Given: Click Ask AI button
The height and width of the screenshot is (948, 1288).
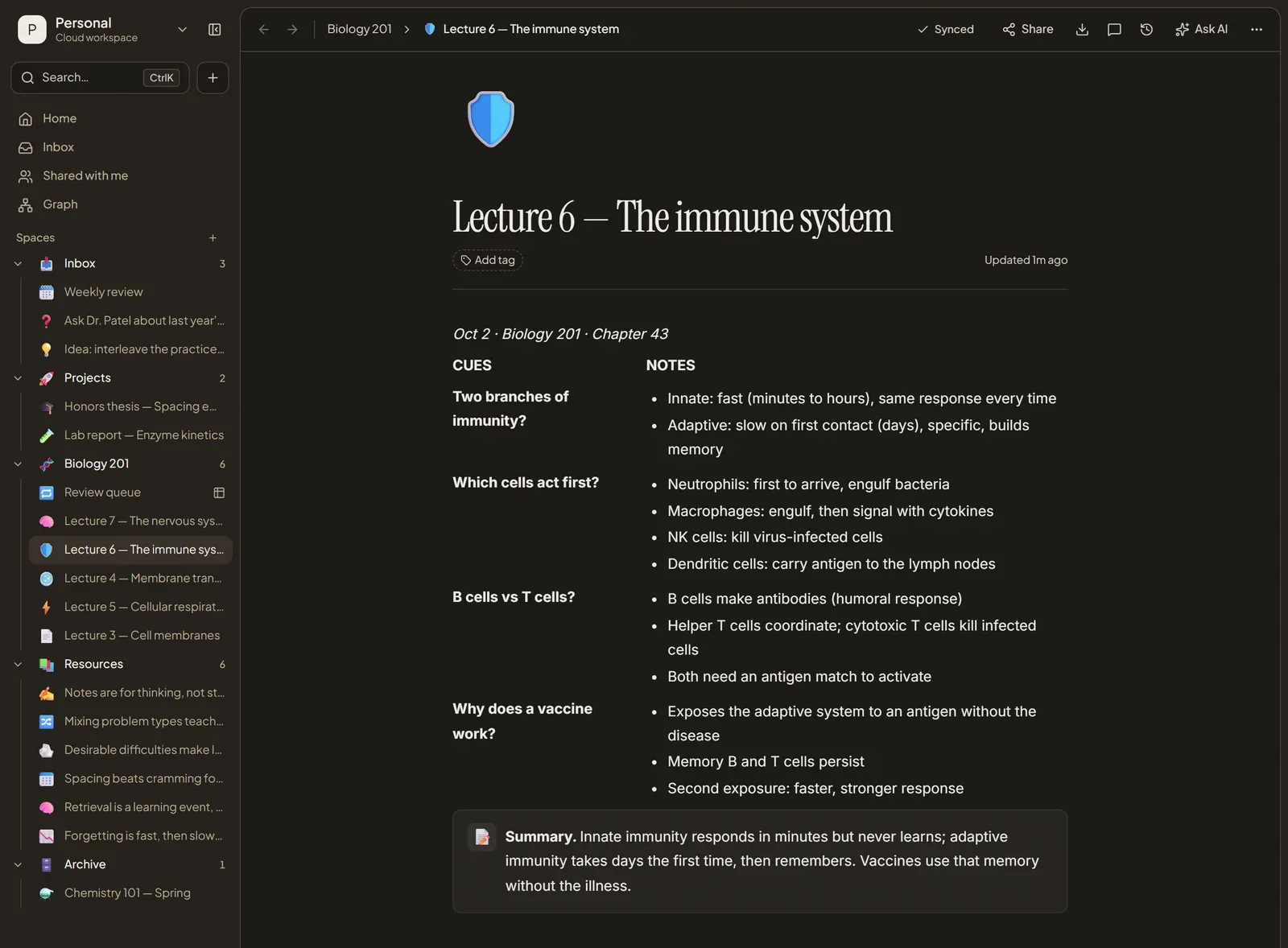Looking at the screenshot, I should pos(1201,30).
